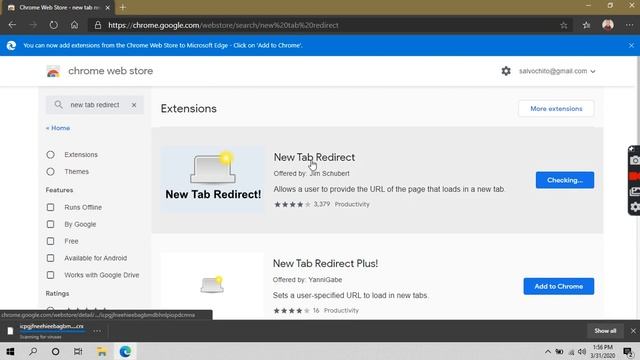The image size is (640, 360).
Task: Click the Productivity category under New Tab Redirect
Action: [352, 204]
